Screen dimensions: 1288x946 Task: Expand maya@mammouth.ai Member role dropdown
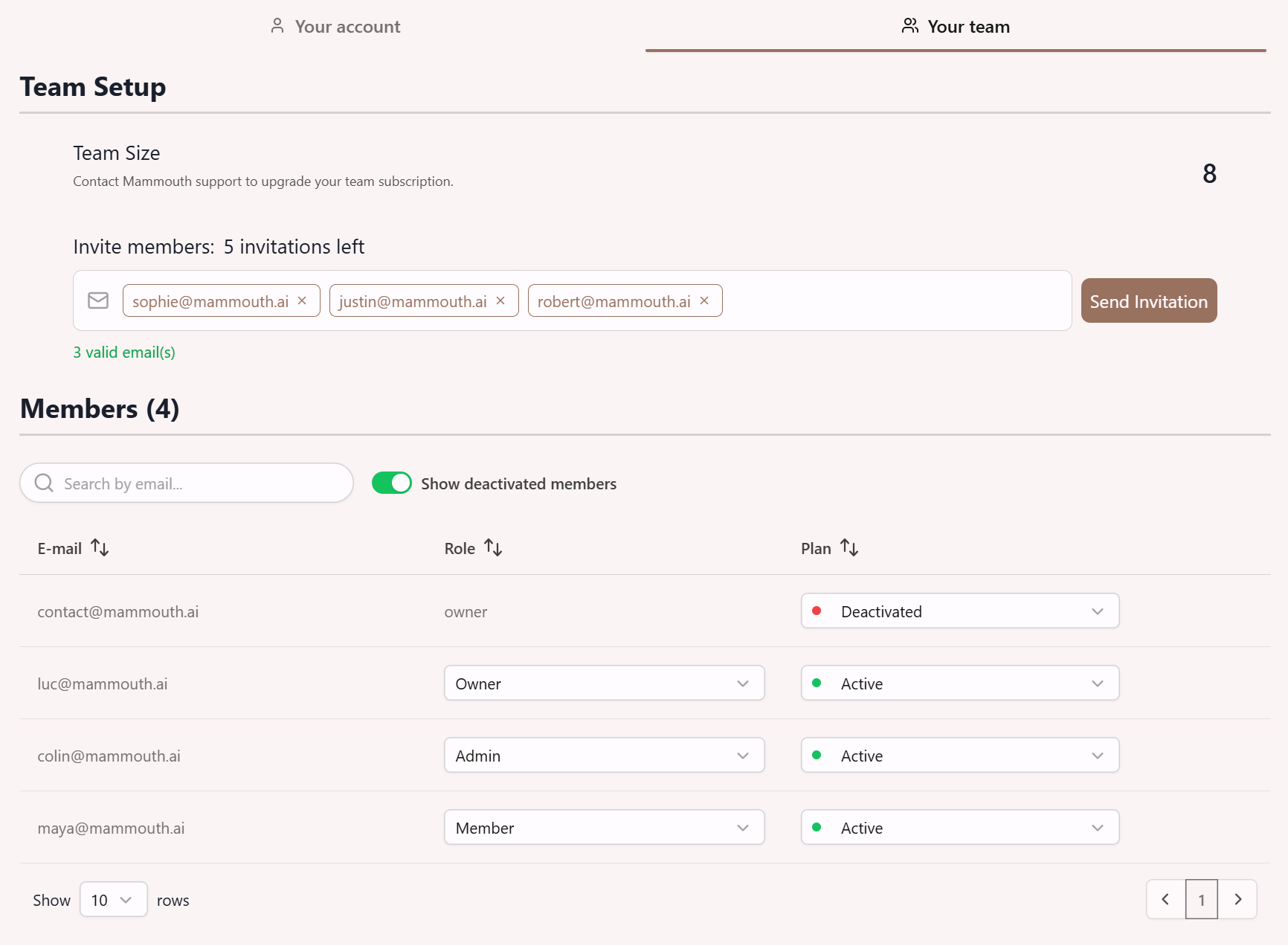[604, 828]
